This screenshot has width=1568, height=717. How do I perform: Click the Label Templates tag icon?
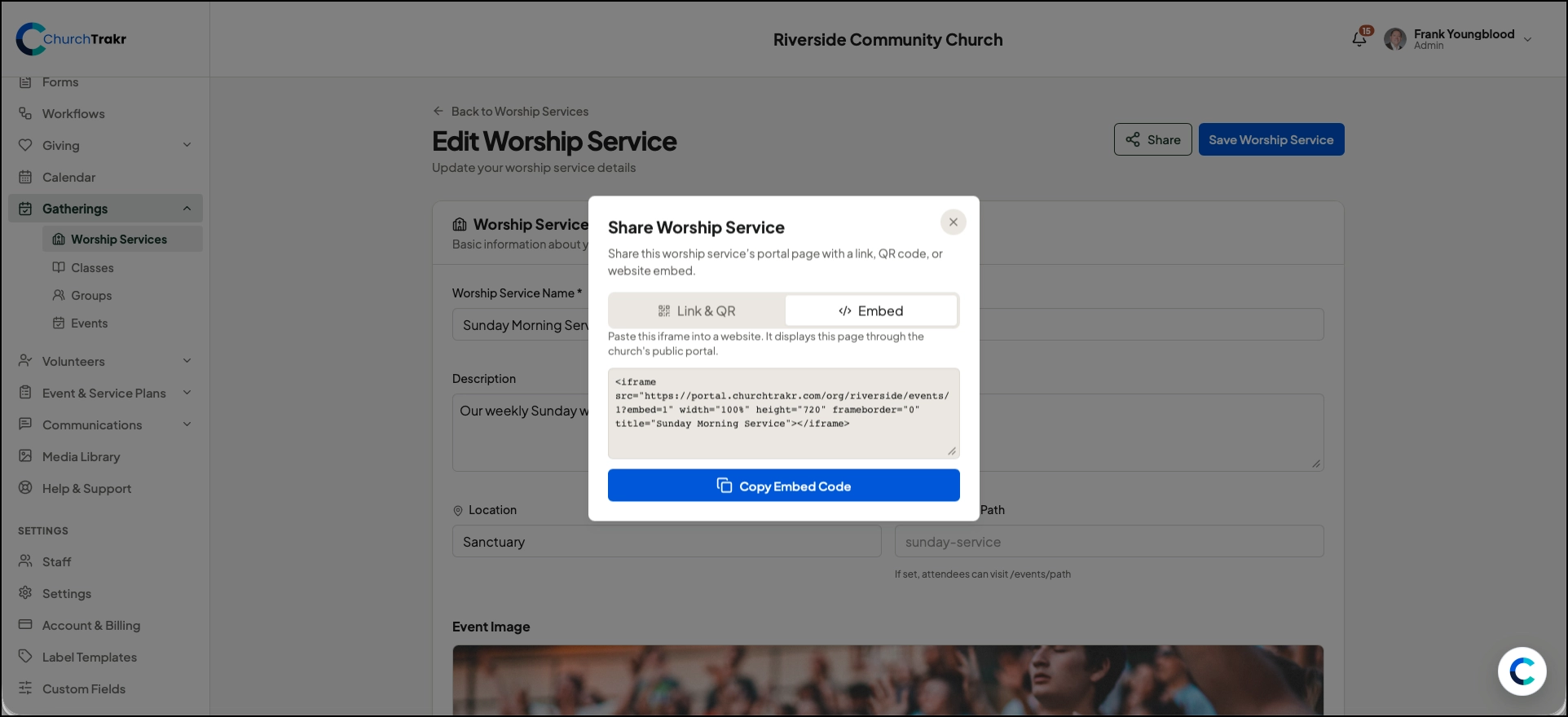point(25,657)
